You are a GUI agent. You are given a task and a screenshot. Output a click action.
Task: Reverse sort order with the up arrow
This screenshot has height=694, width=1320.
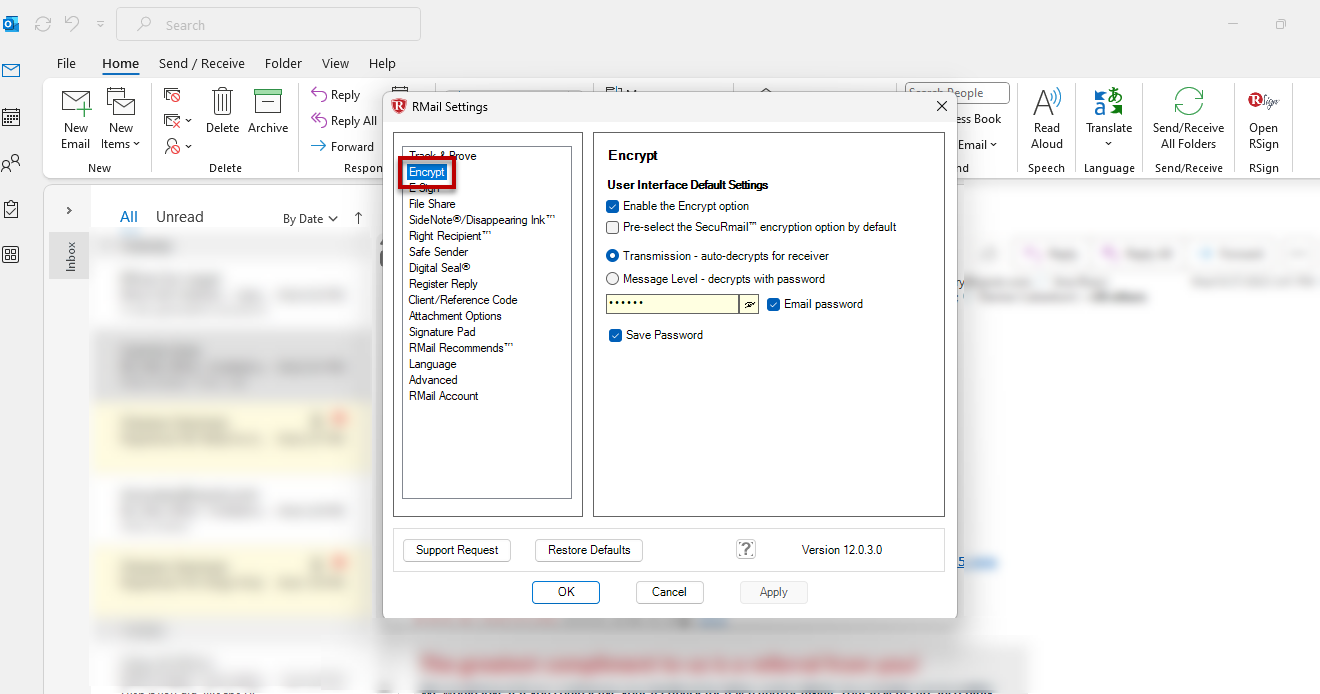(359, 218)
